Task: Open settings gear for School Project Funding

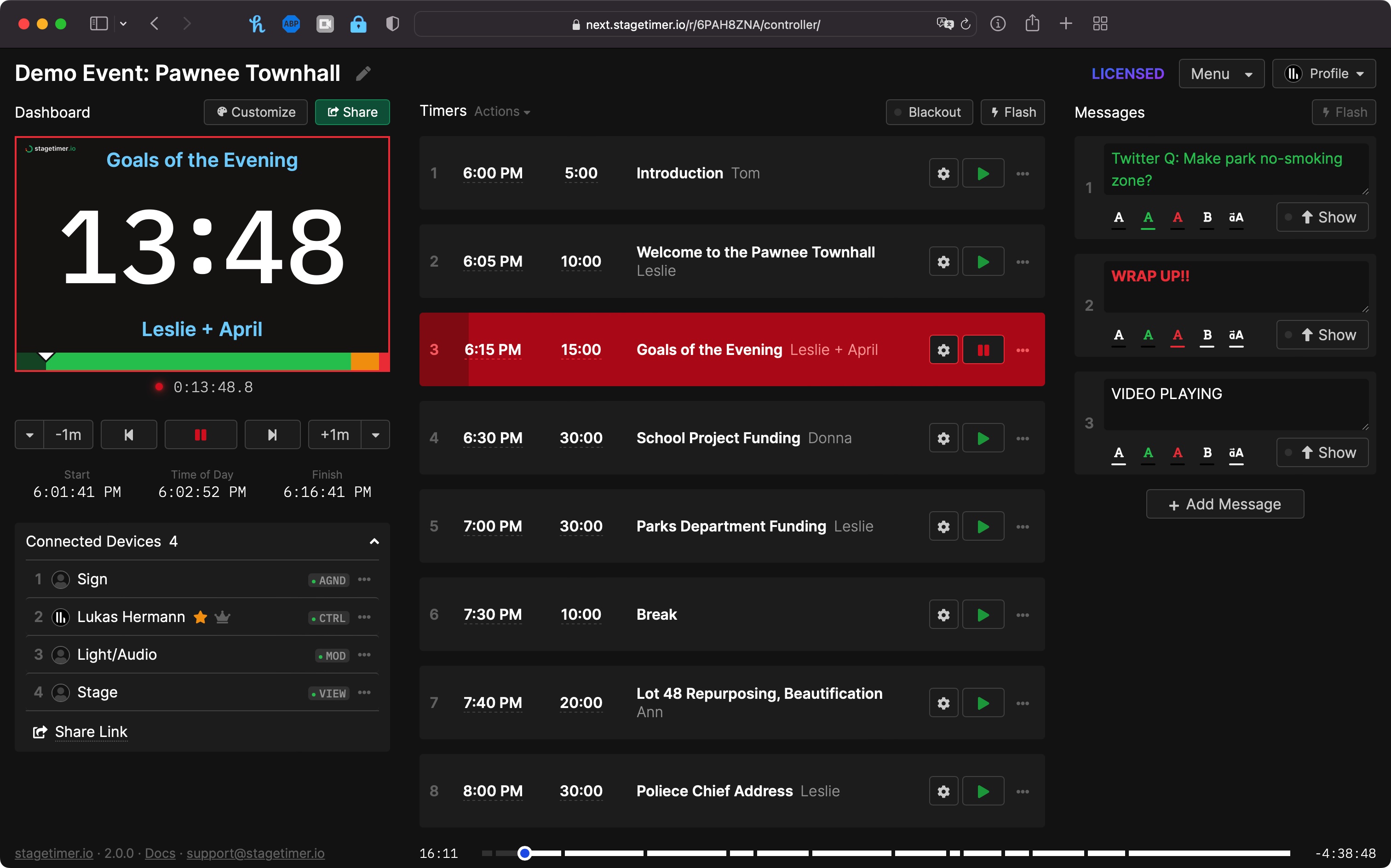Action: coord(943,438)
